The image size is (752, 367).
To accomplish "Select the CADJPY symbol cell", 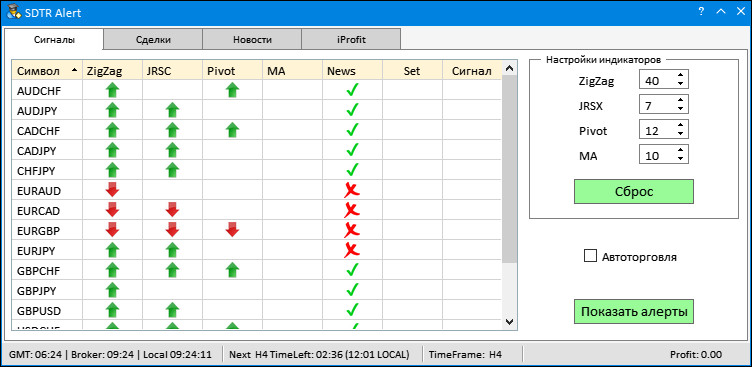I will [47, 151].
